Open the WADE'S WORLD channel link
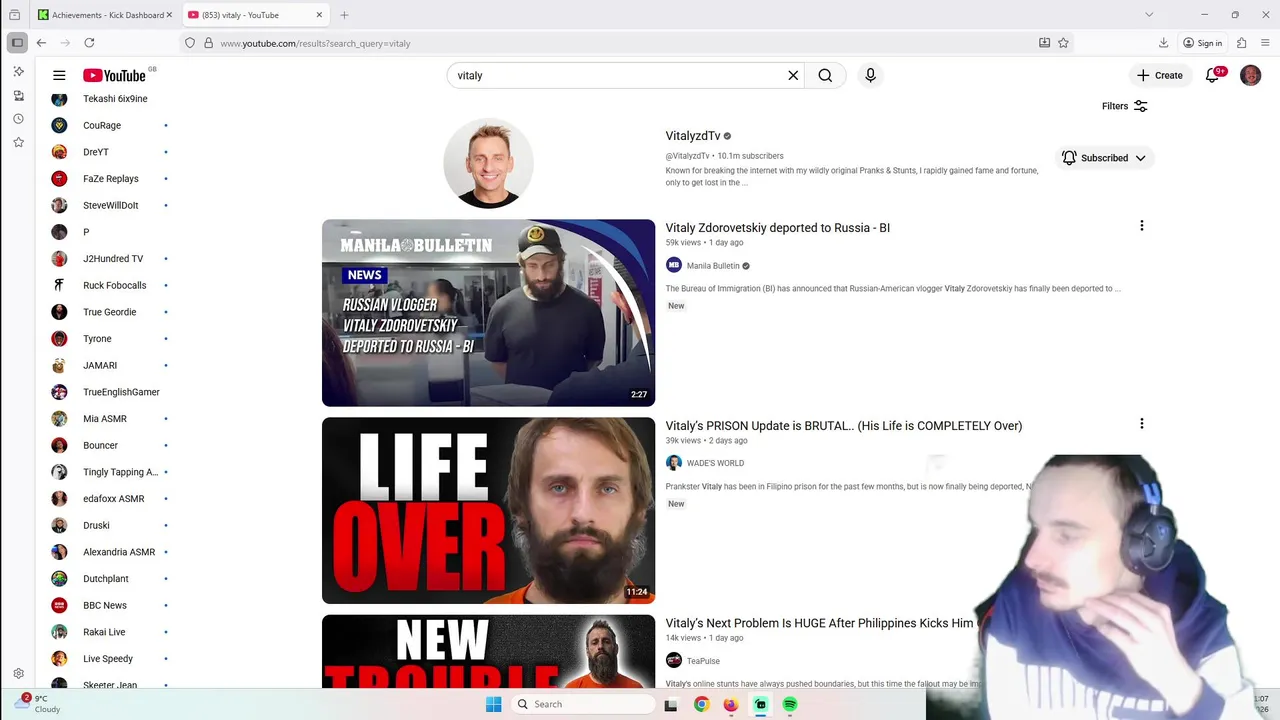The image size is (1280, 720). pyautogui.click(x=715, y=463)
